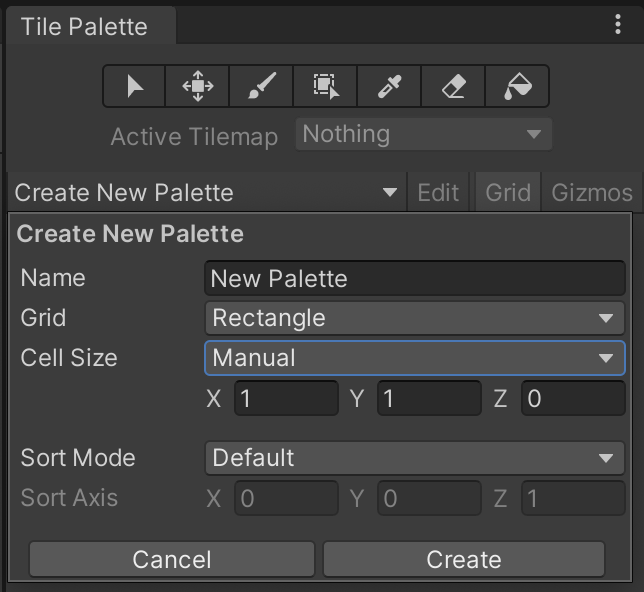
Task: Activate the Paintbrush tool
Action: pos(262,87)
